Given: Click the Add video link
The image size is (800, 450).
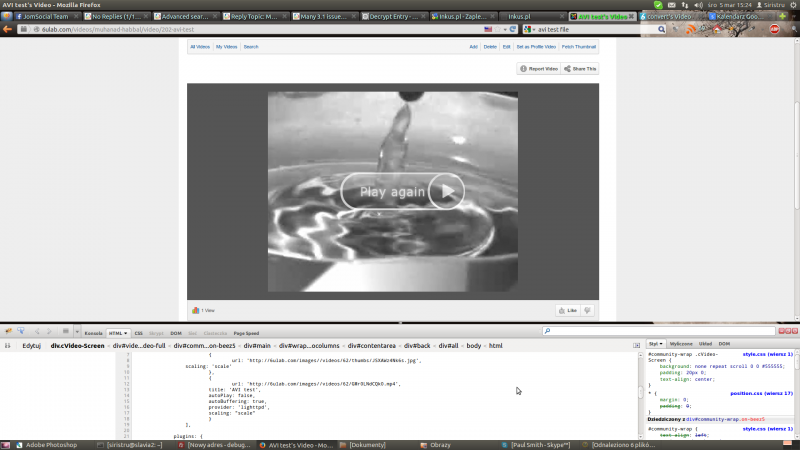Looking at the screenshot, I should coord(473,46).
